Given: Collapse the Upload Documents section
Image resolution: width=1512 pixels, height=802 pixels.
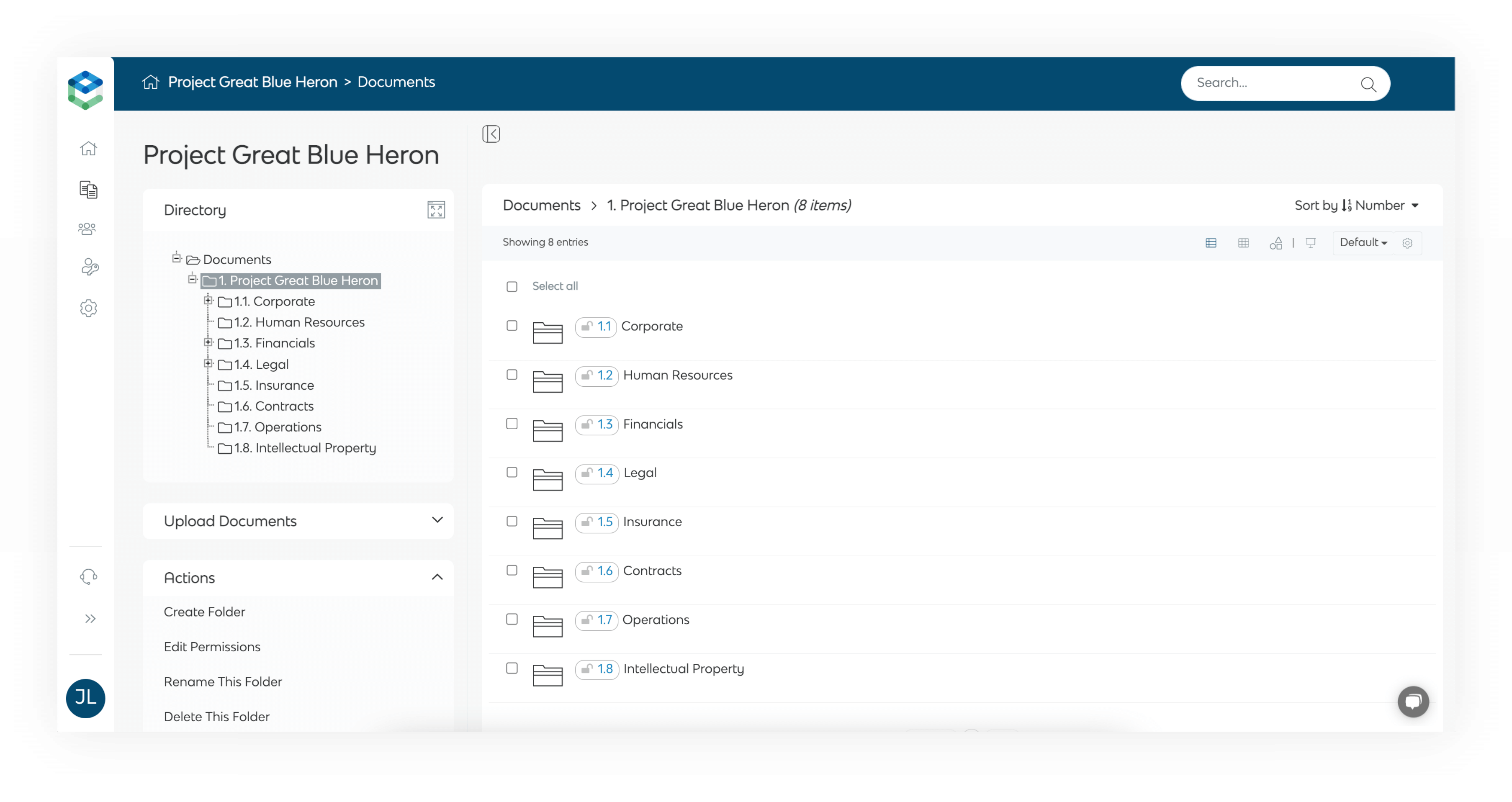Looking at the screenshot, I should (437, 520).
